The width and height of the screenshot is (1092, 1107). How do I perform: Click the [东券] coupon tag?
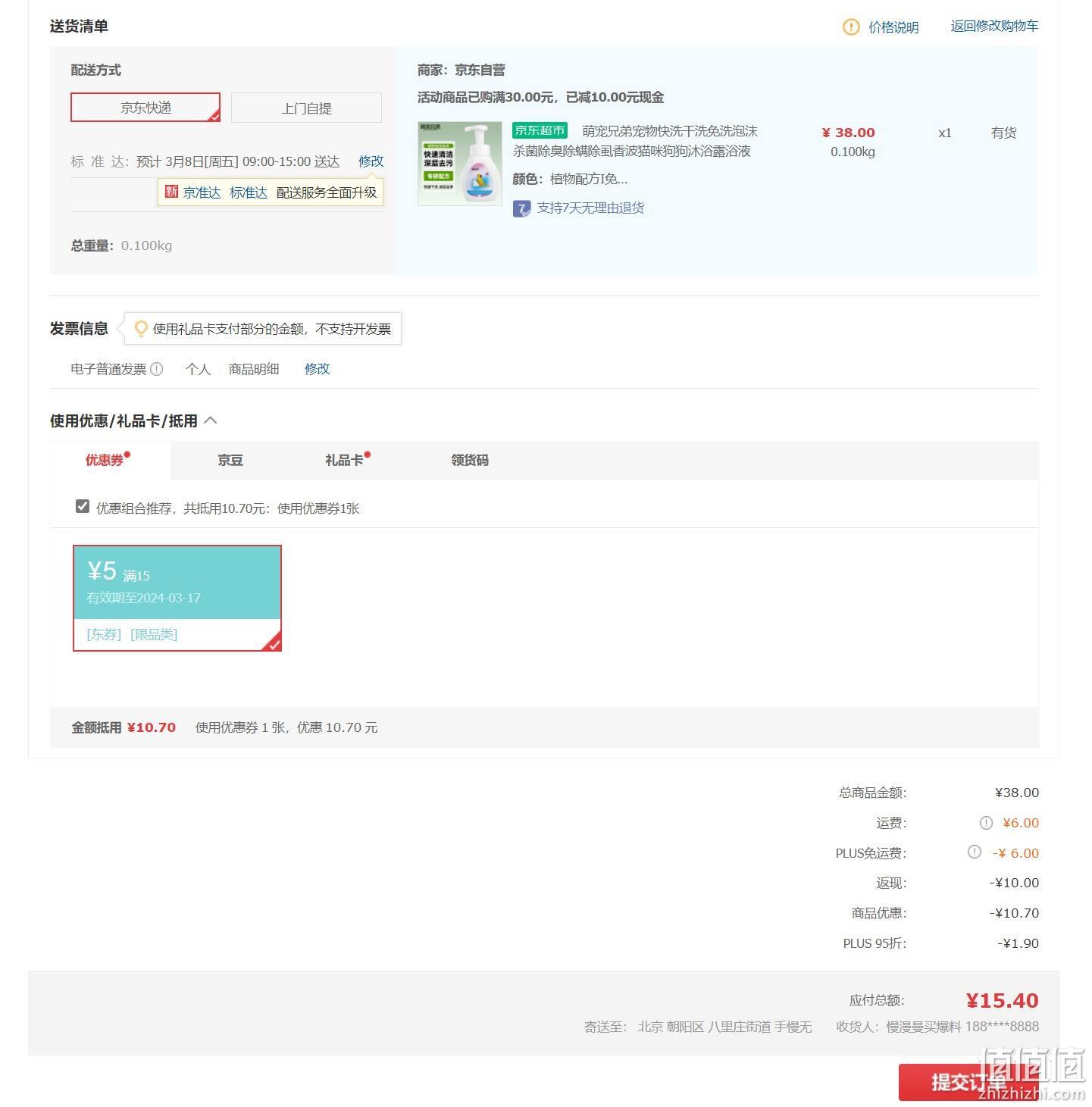click(104, 635)
